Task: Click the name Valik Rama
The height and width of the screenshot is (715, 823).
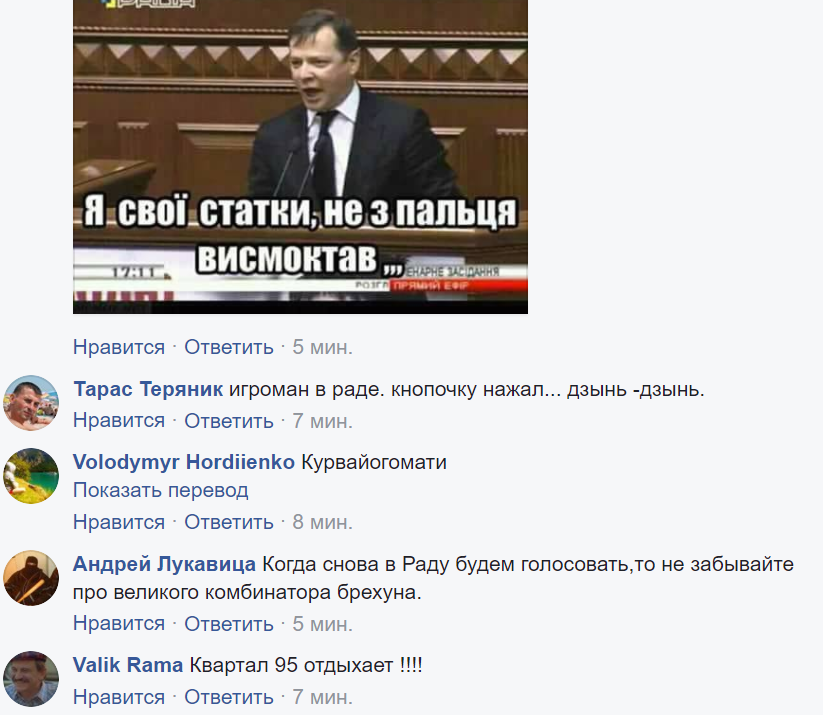Action: 128,666
